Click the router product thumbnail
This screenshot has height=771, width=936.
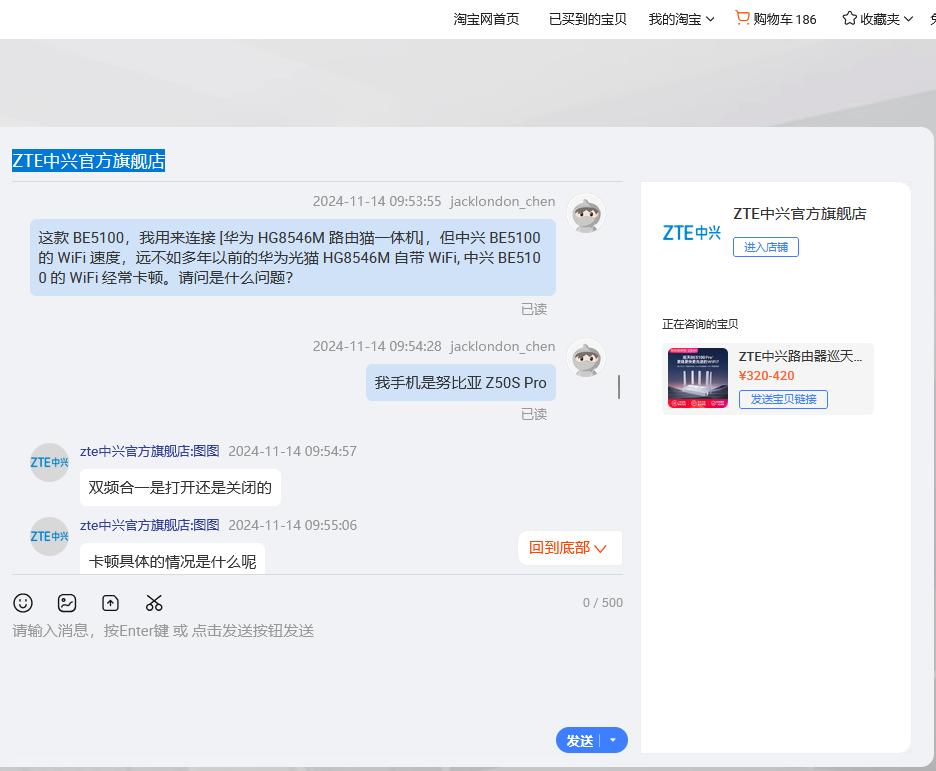click(698, 378)
